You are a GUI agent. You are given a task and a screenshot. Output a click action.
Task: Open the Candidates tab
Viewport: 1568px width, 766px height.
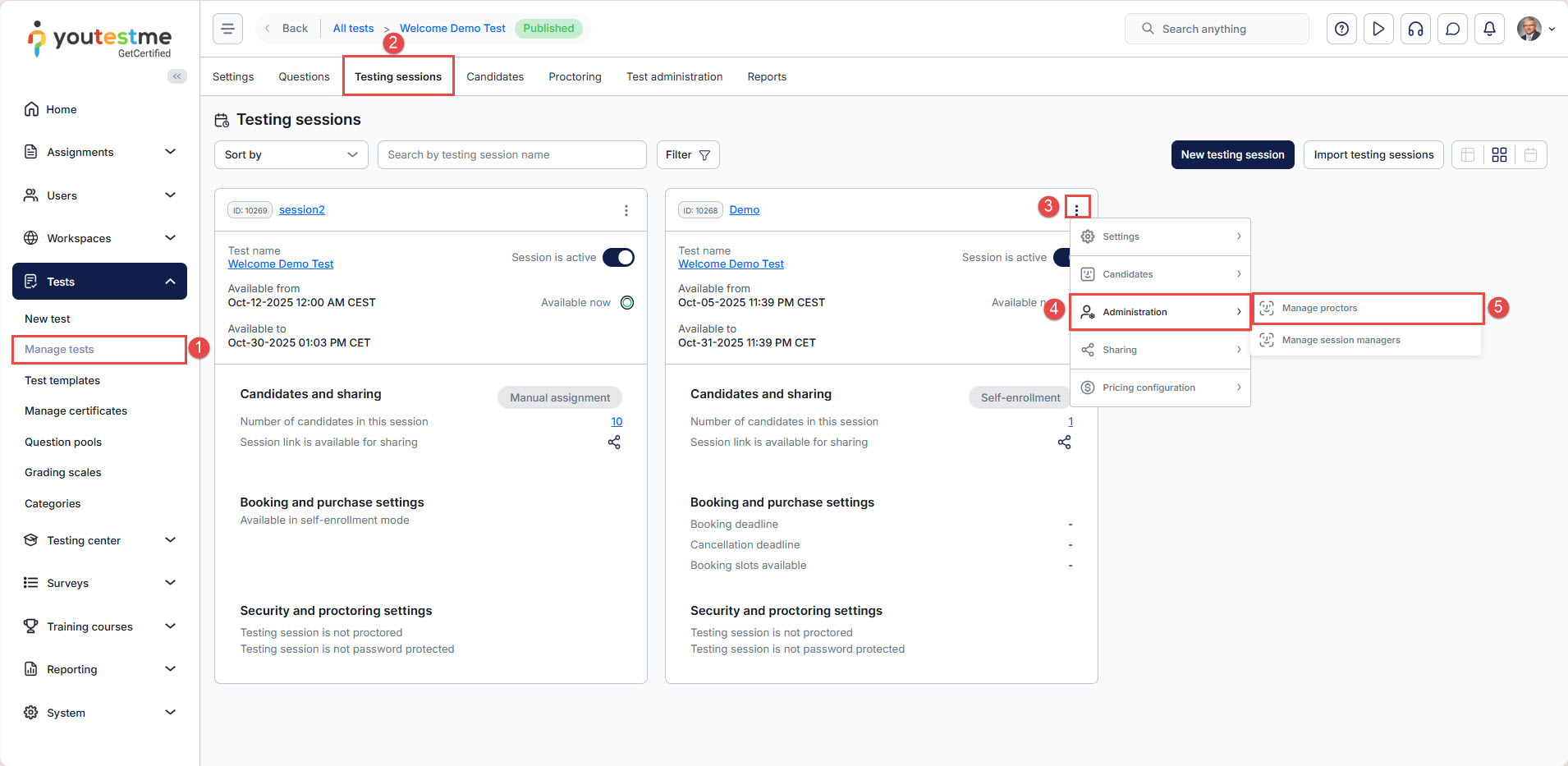(x=494, y=77)
